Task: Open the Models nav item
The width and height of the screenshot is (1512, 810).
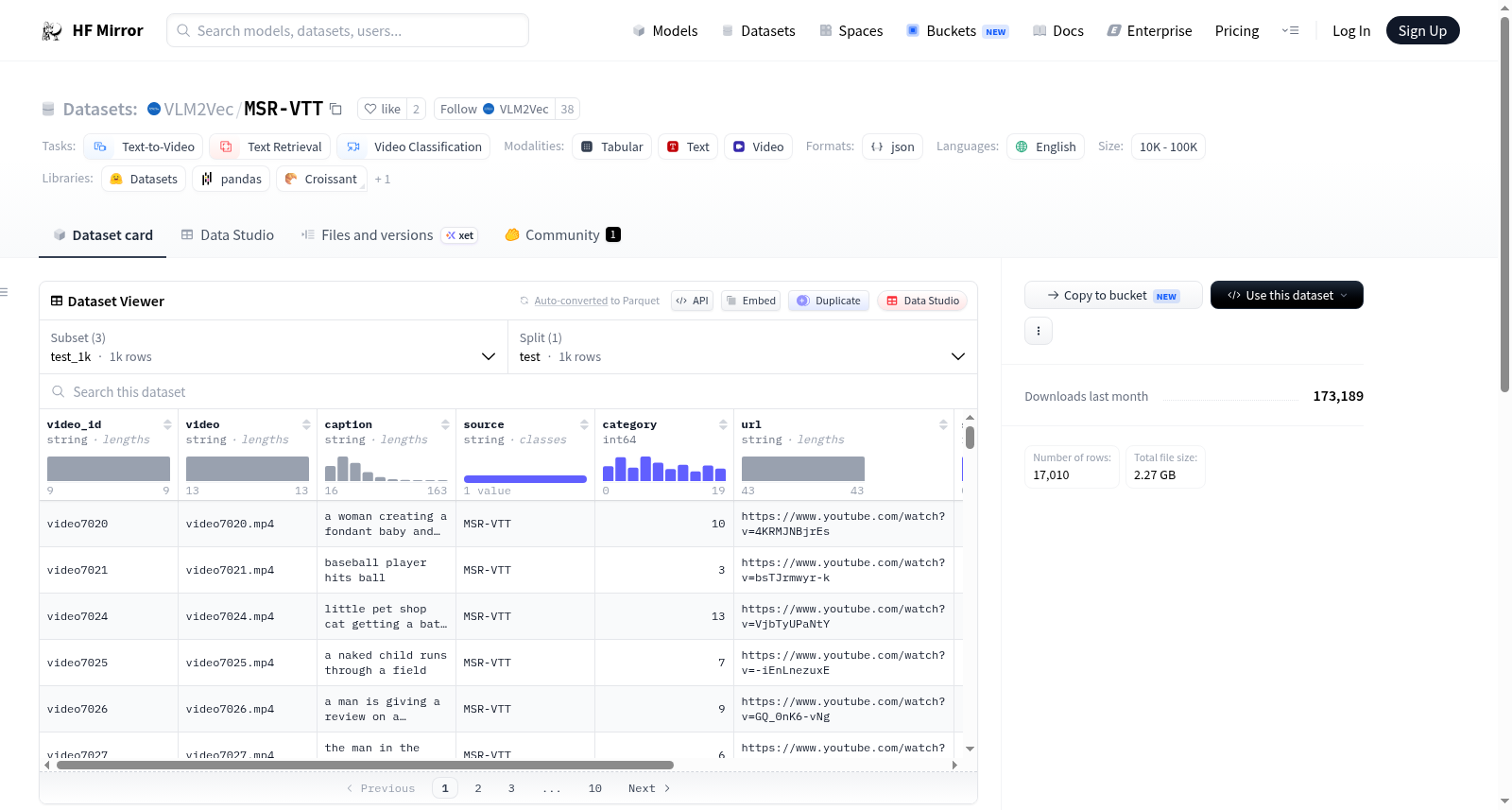Action: (x=665, y=31)
